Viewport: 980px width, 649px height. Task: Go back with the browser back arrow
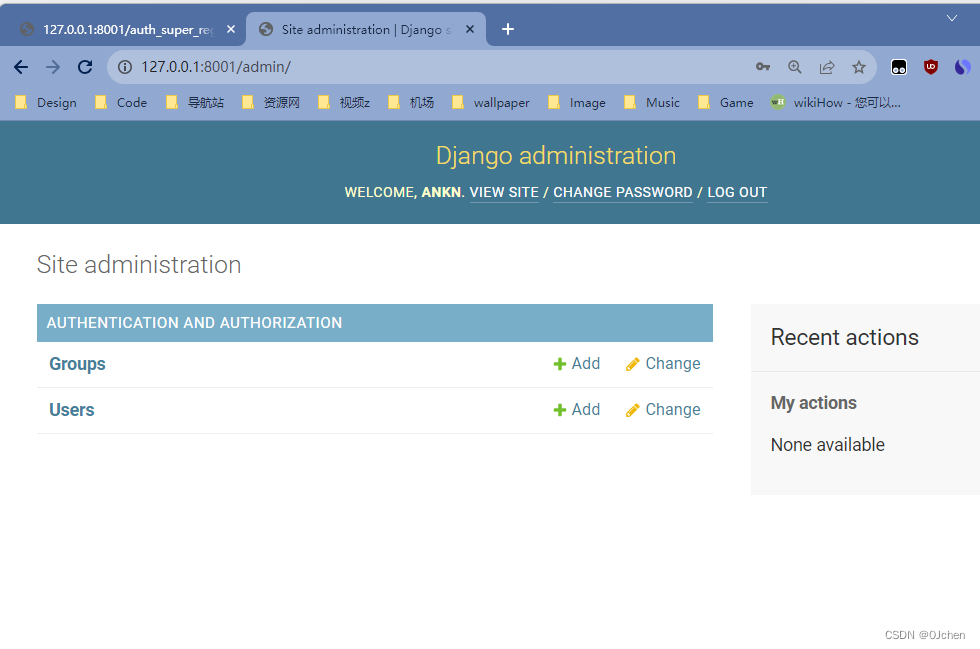[x=21, y=67]
